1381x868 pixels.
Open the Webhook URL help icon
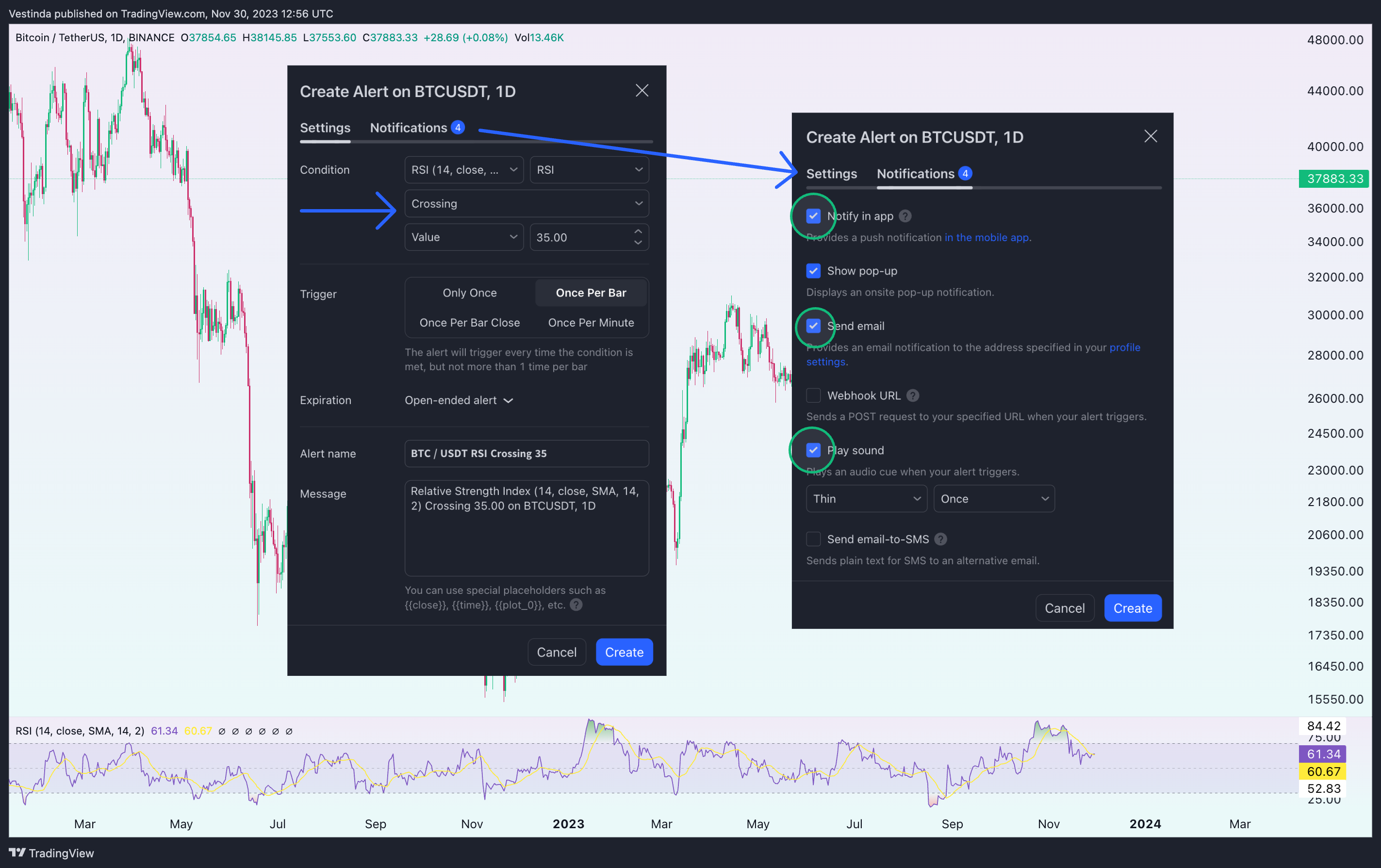912,395
